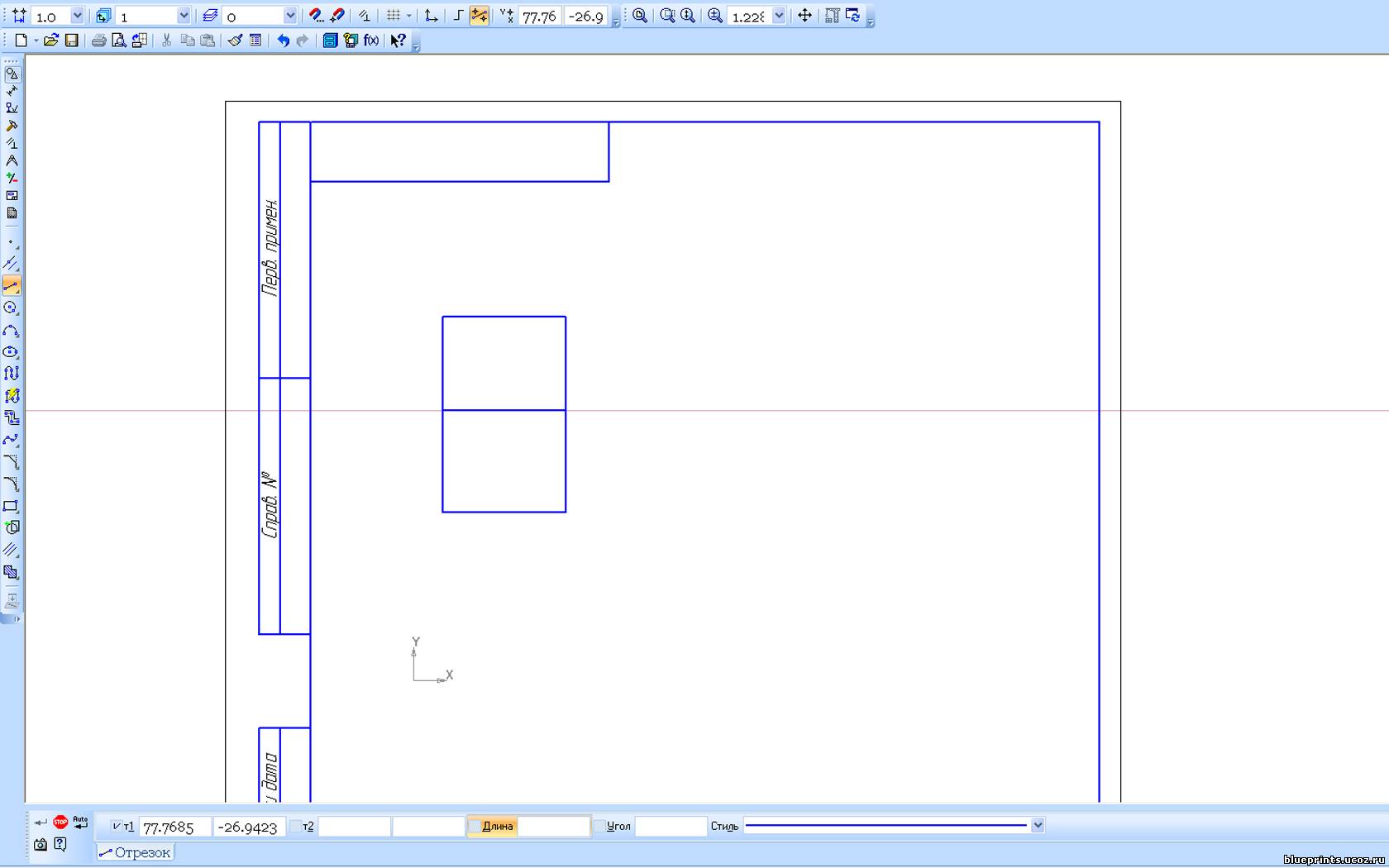Toggle the grid display icon

394,16
